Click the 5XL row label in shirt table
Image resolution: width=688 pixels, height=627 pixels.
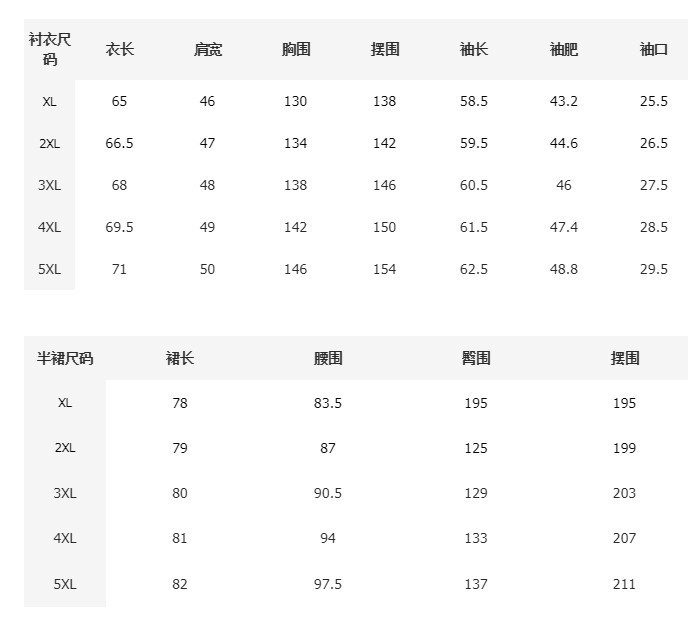point(50,269)
